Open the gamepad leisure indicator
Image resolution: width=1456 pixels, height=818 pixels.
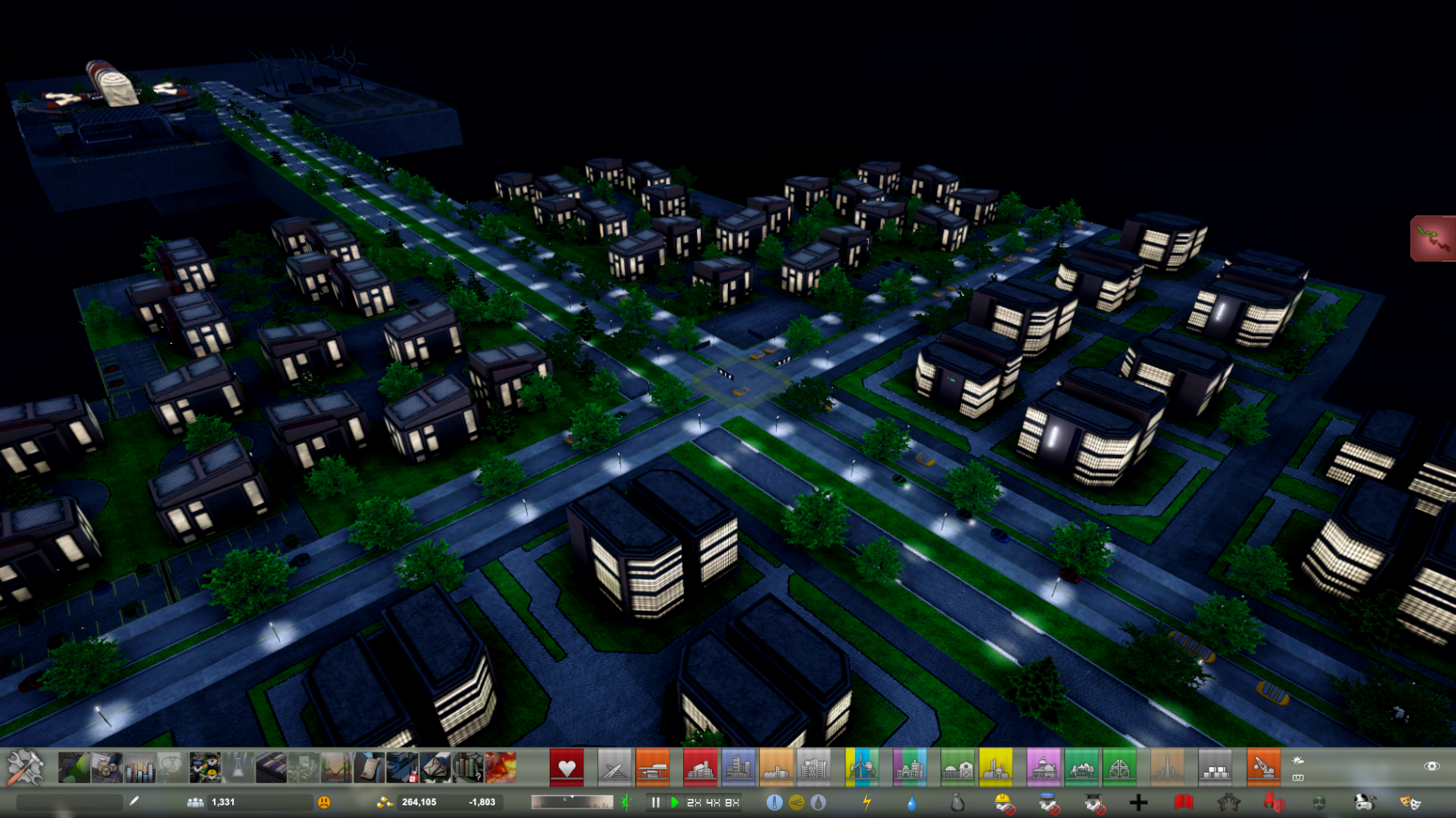(1364, 802)
